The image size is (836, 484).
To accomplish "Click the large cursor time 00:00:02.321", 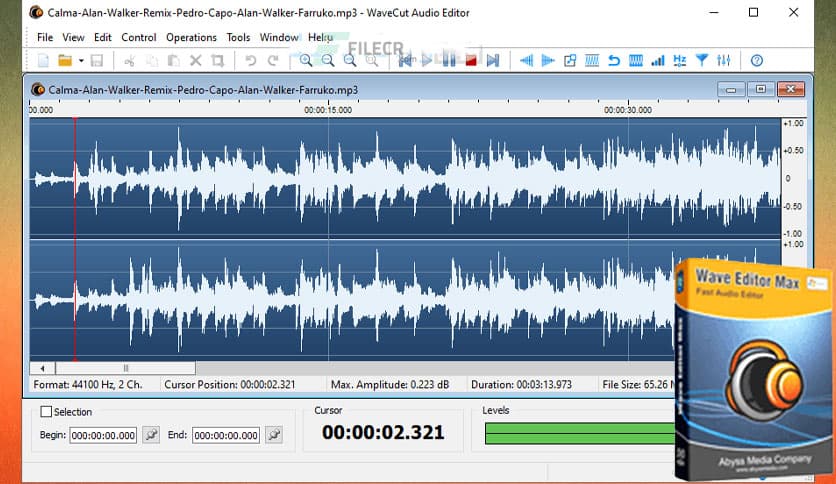I will [383, 432].
